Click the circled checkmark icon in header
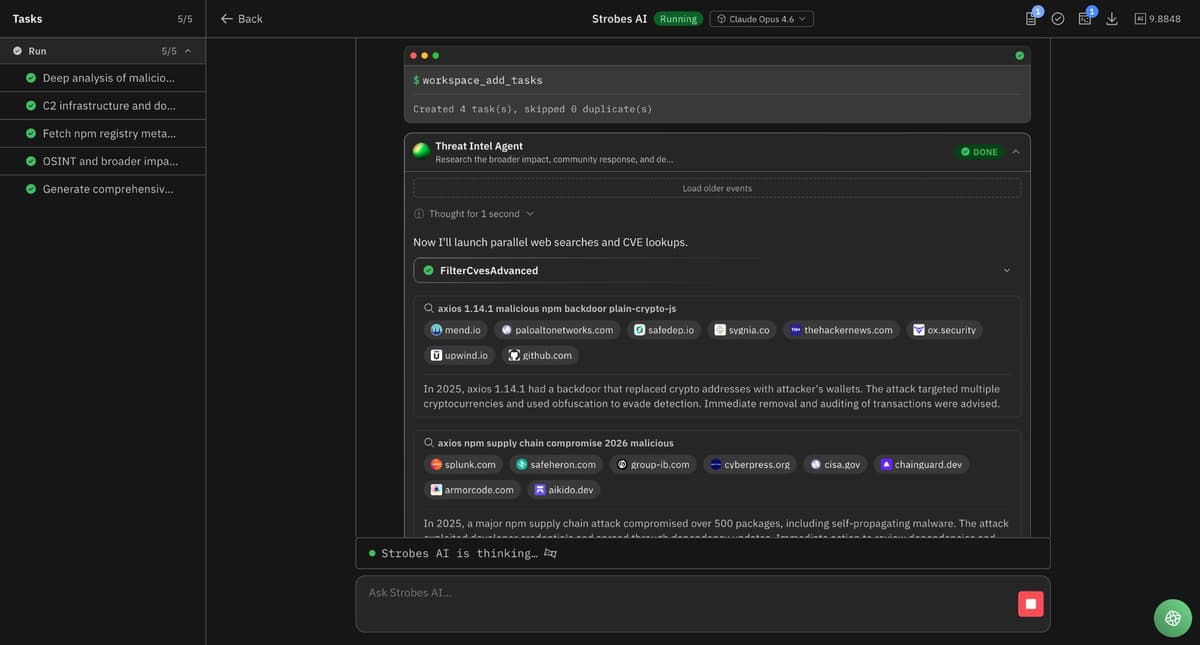Screen dimensions: 1200x645 [x=1058, y=19]
